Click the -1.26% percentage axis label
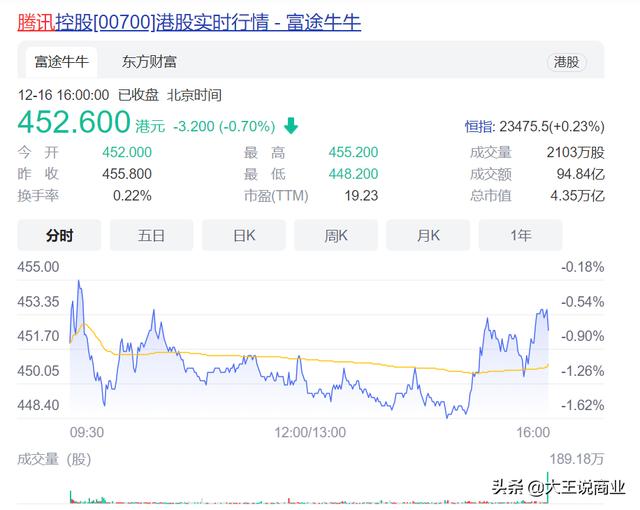640x510 pixels. coord(582,371)
